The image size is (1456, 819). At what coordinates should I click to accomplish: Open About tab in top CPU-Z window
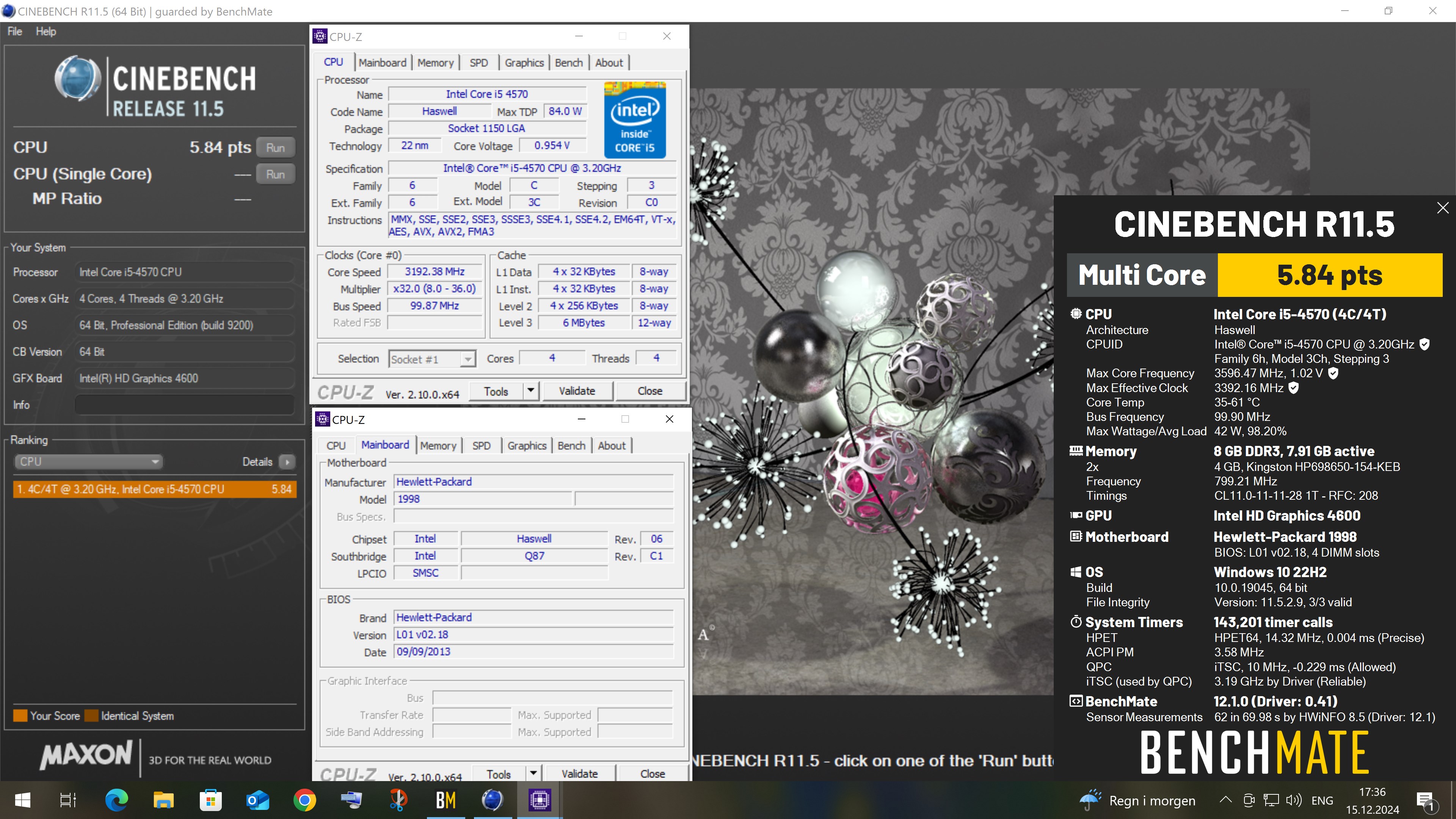click(609, 63)
